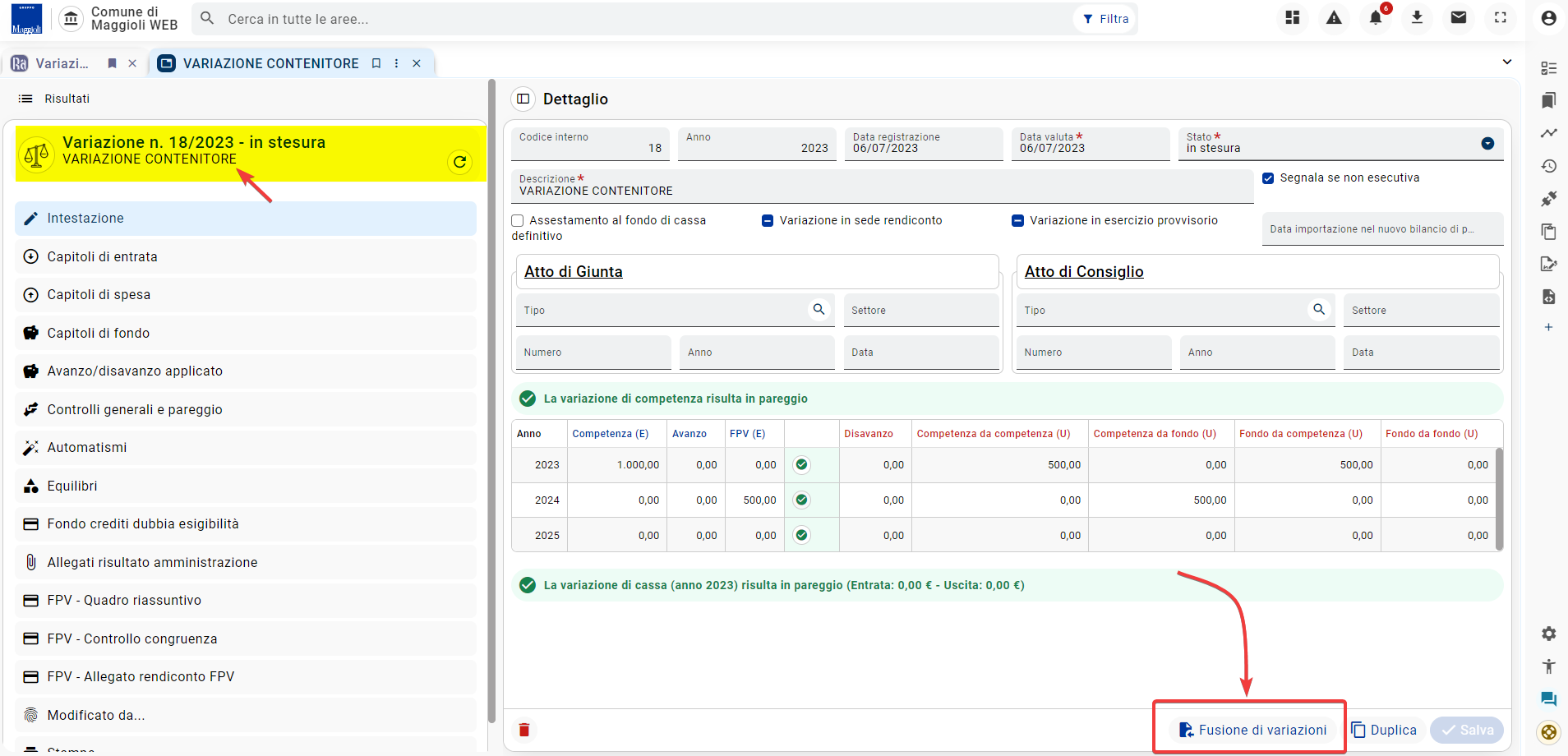1568x756 pixels.
Task: Open the accessibility icon in right sidebar
Action: (1549, 666)
